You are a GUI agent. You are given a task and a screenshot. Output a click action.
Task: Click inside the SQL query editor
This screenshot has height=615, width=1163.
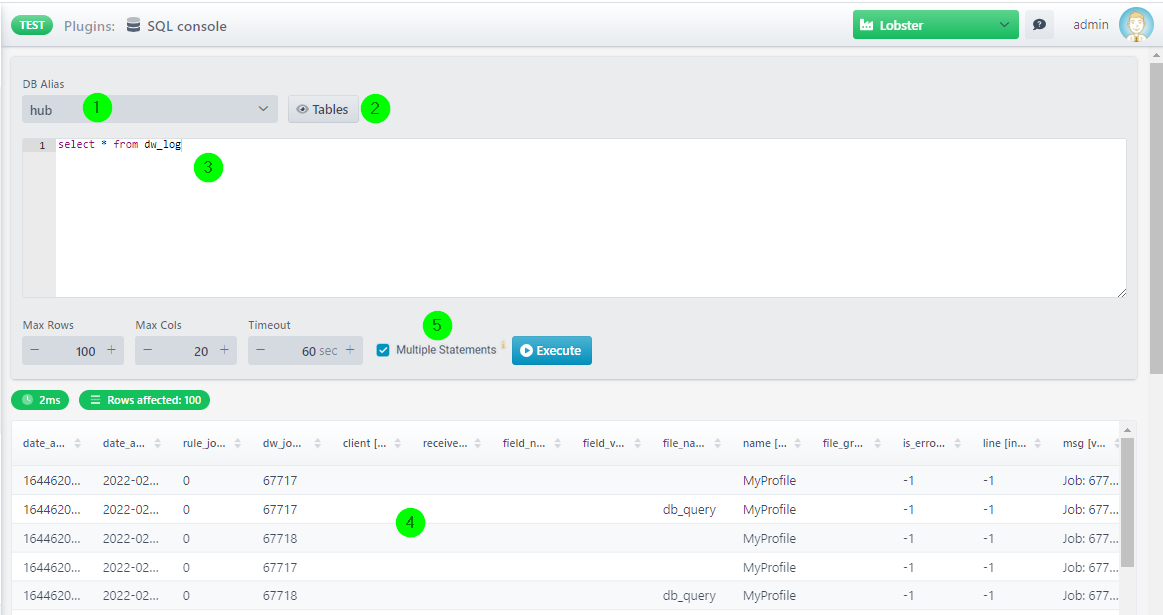click(x=590, y=218)
